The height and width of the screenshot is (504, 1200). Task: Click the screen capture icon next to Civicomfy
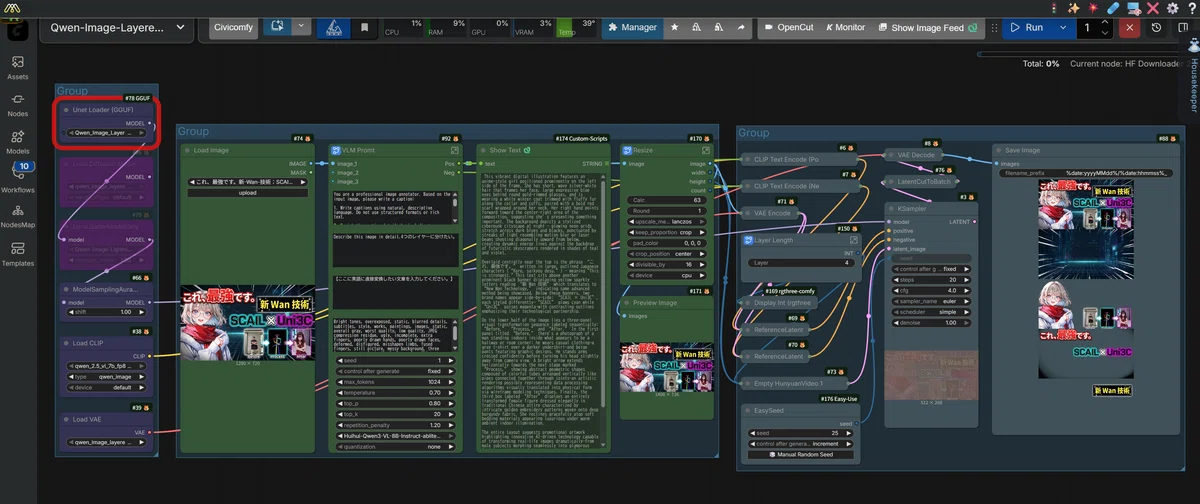tap(277, 27)
